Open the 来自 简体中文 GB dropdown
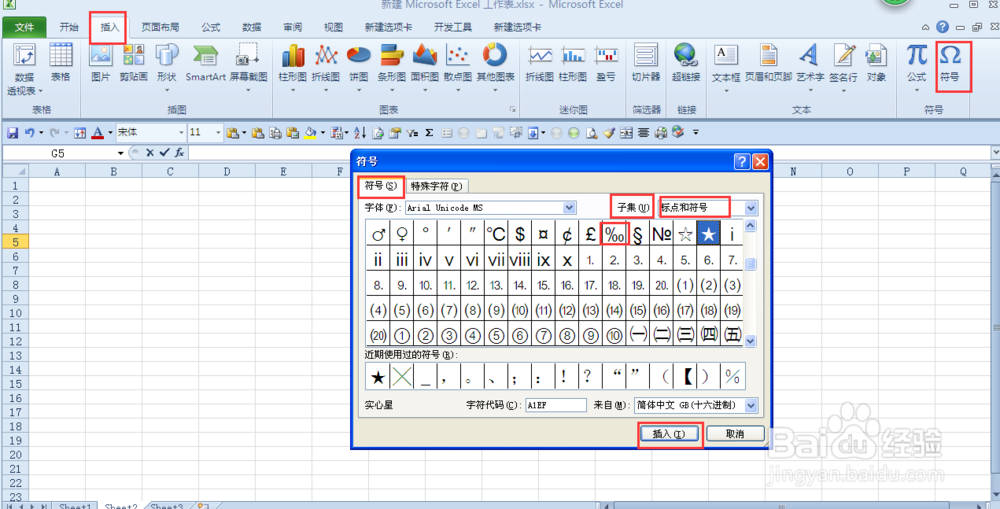 click(x=751, y=405)
